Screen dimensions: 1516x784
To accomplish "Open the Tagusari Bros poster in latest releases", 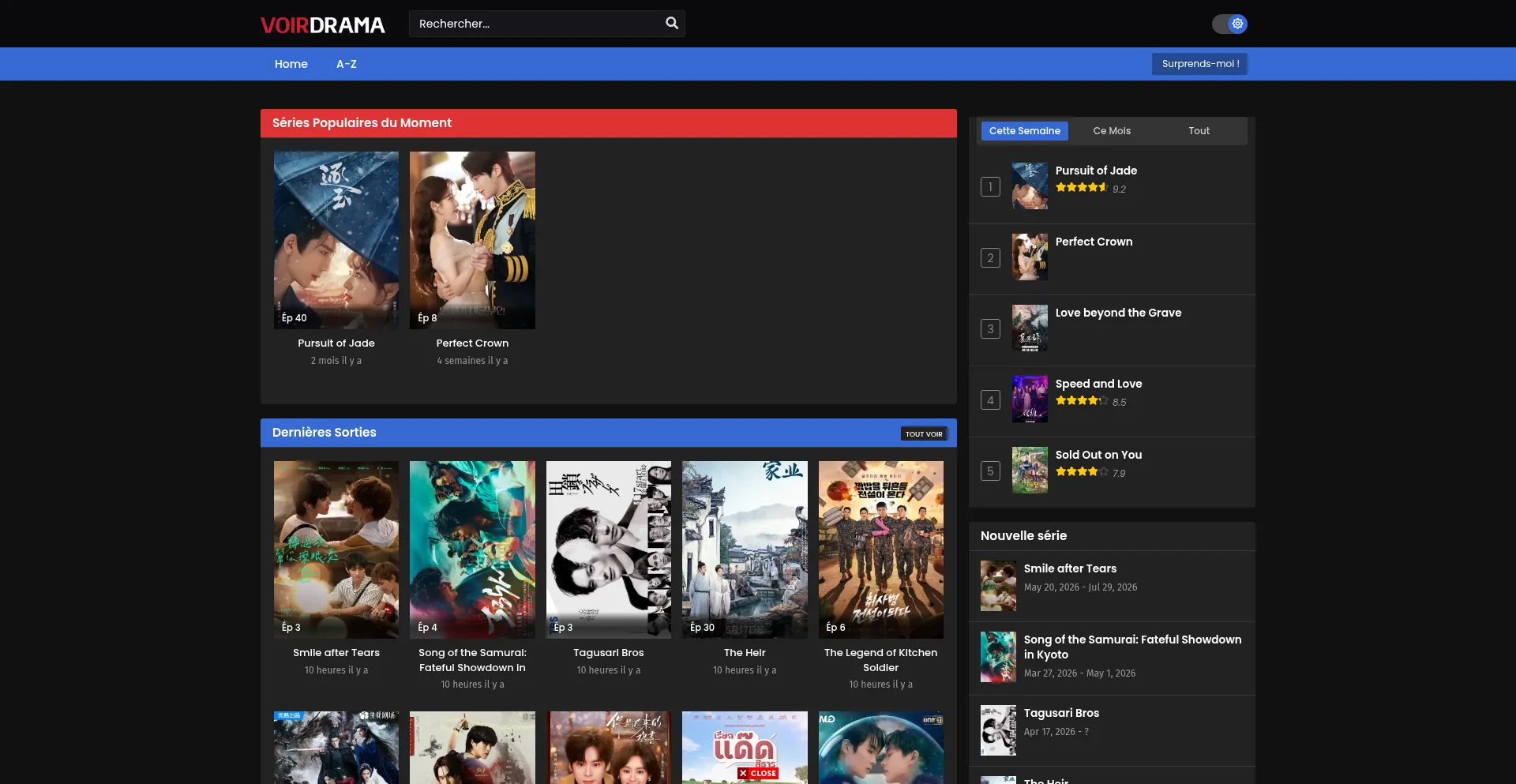I will 609,550.
